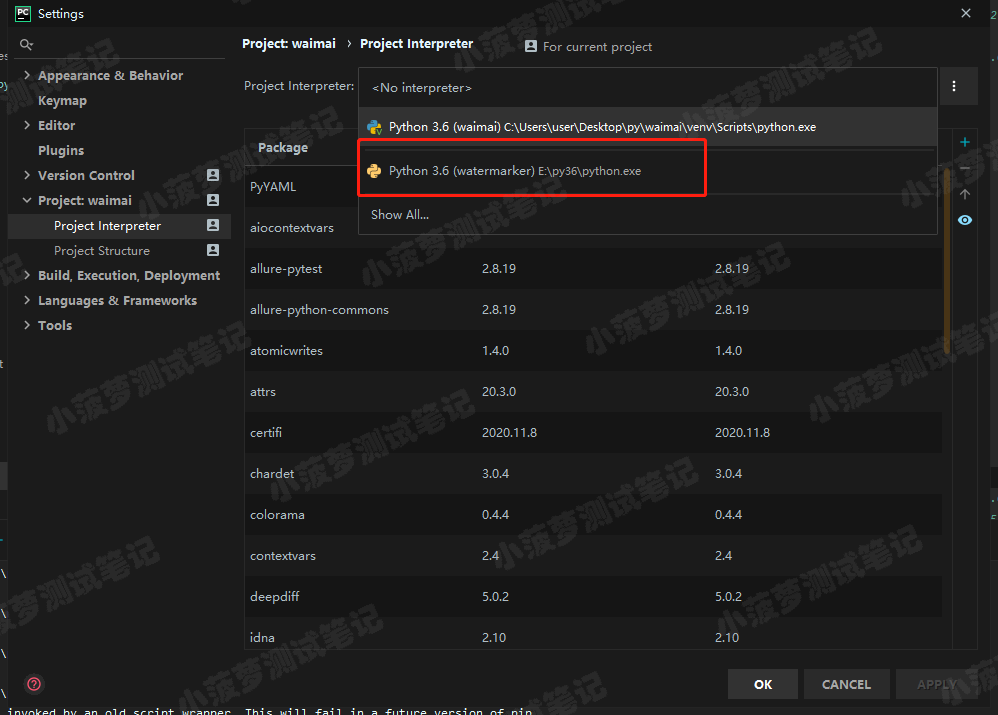Click the uninstall package minus icon
The image size is (998, 715).
pos(965,168)
